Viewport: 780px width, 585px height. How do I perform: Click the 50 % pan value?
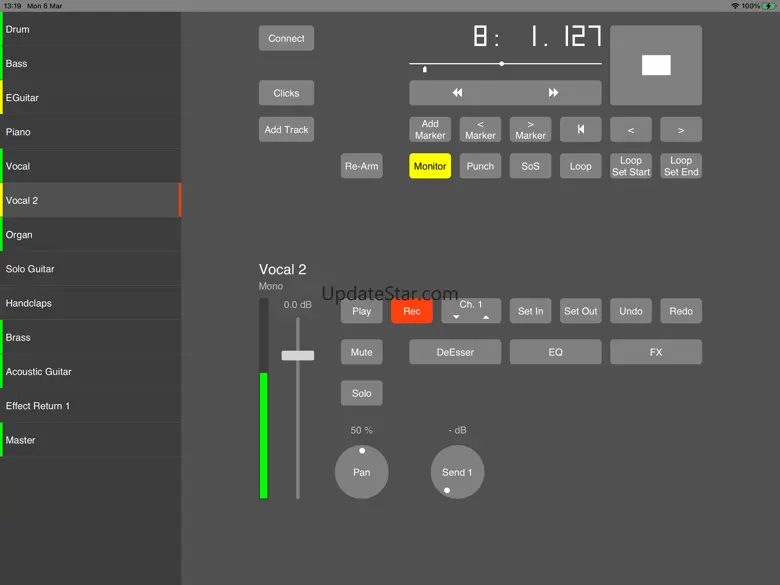(x=362, y=430)
